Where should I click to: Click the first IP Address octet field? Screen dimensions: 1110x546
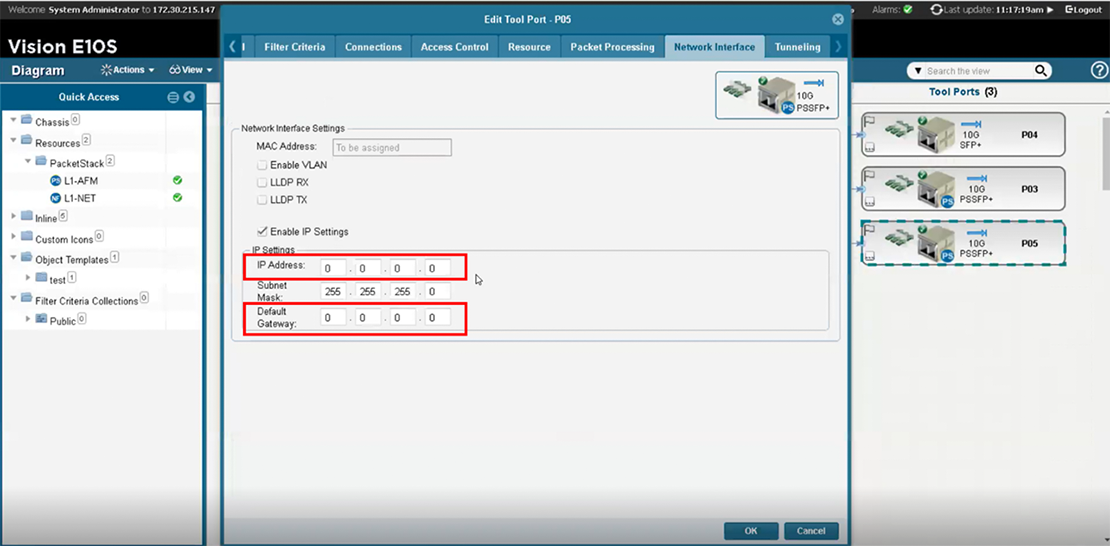point(333,268)
